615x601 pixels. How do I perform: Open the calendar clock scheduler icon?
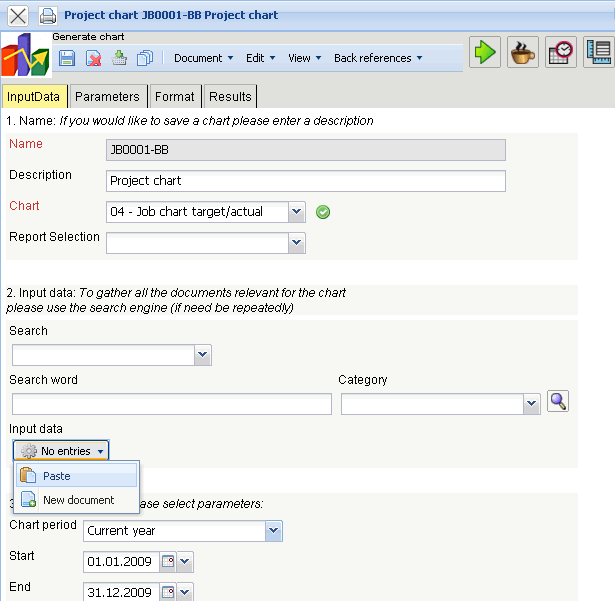(x=560, y=52)
